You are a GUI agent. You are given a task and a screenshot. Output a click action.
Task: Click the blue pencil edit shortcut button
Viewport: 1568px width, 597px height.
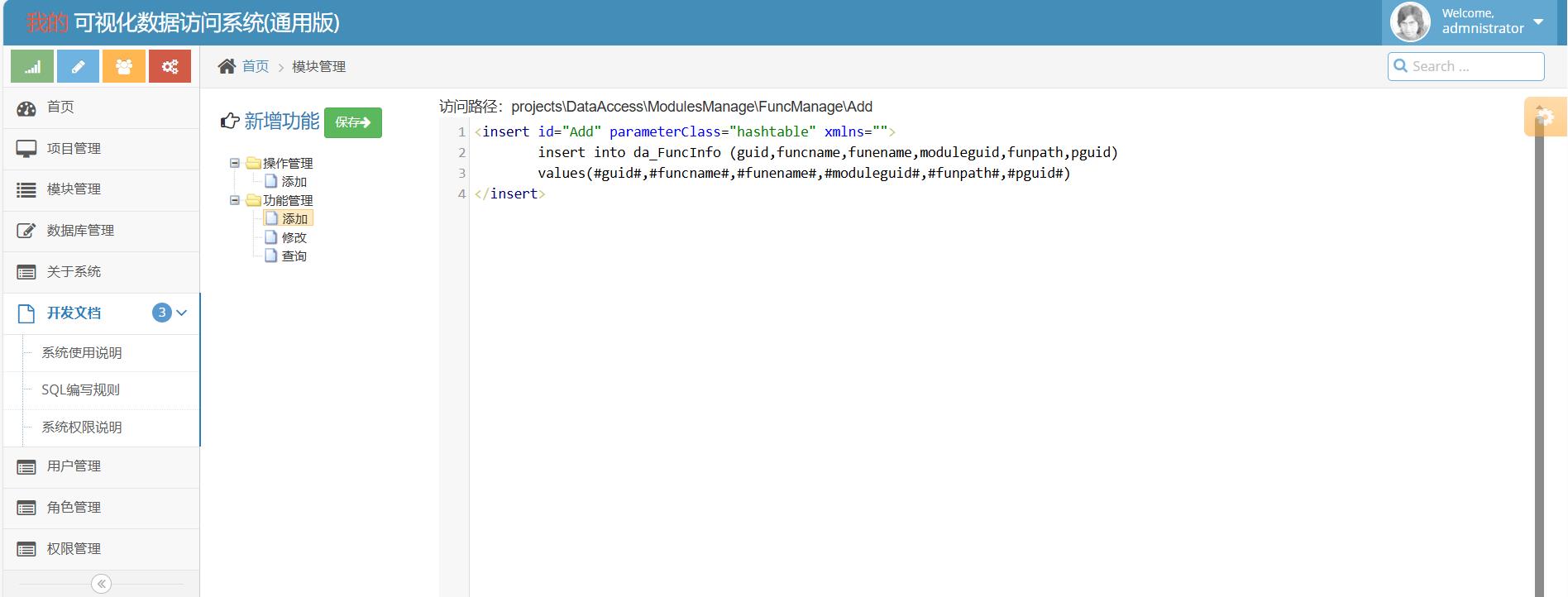tap(78, 67)
